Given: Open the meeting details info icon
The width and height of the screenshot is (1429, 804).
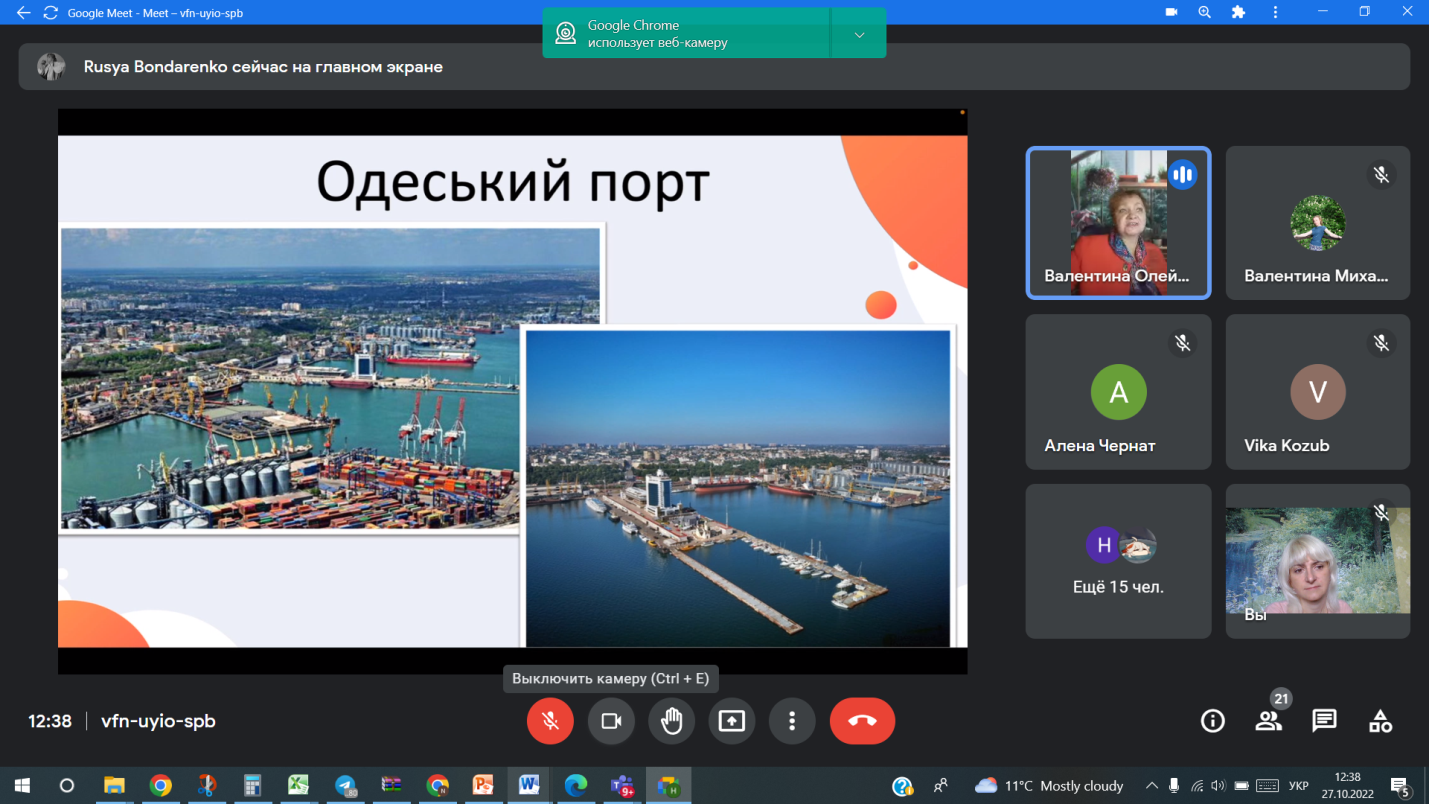Looking at the screenshot, I should coord(1212,721).
